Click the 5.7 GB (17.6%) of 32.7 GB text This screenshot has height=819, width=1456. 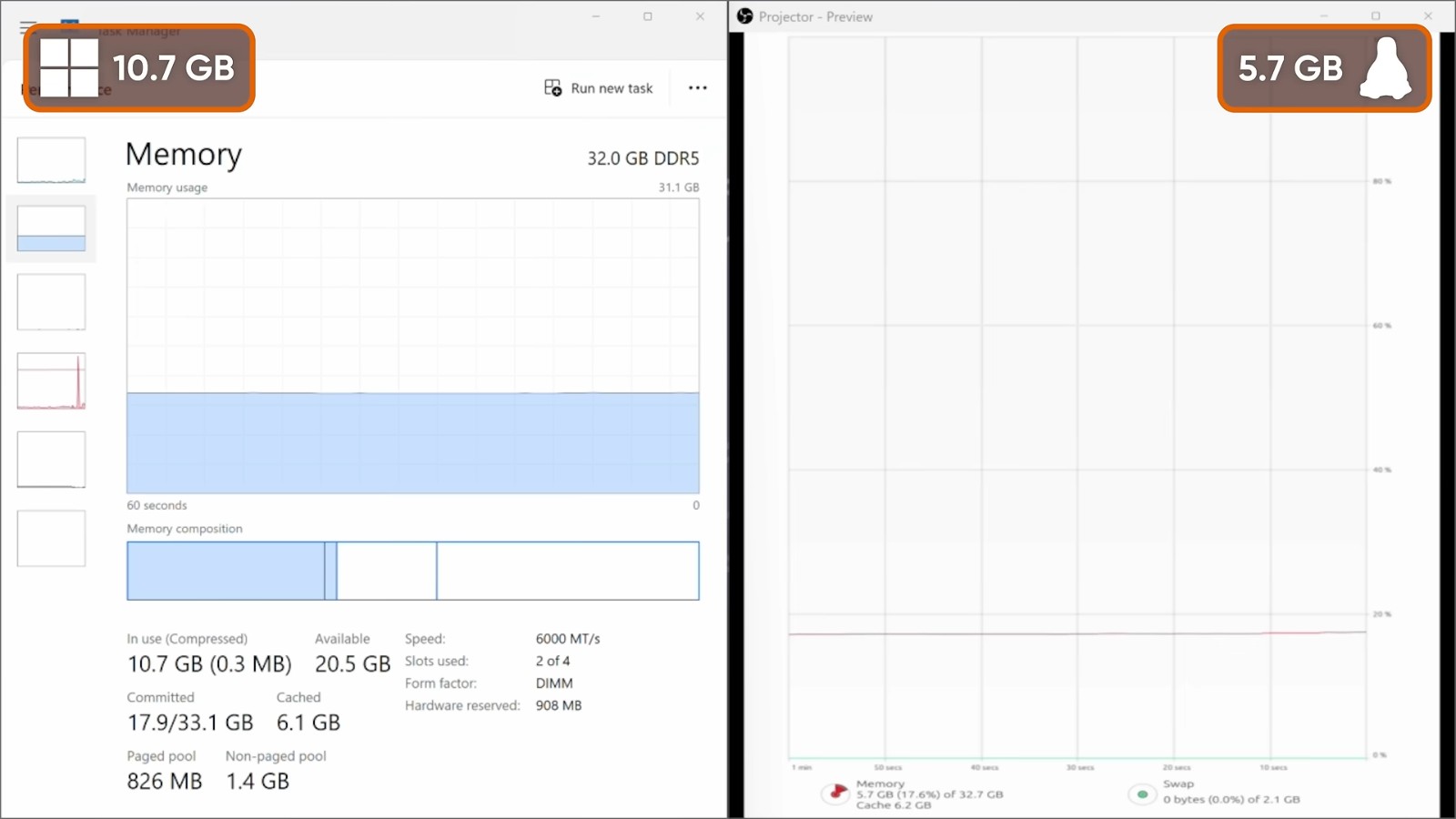[929, 794]
